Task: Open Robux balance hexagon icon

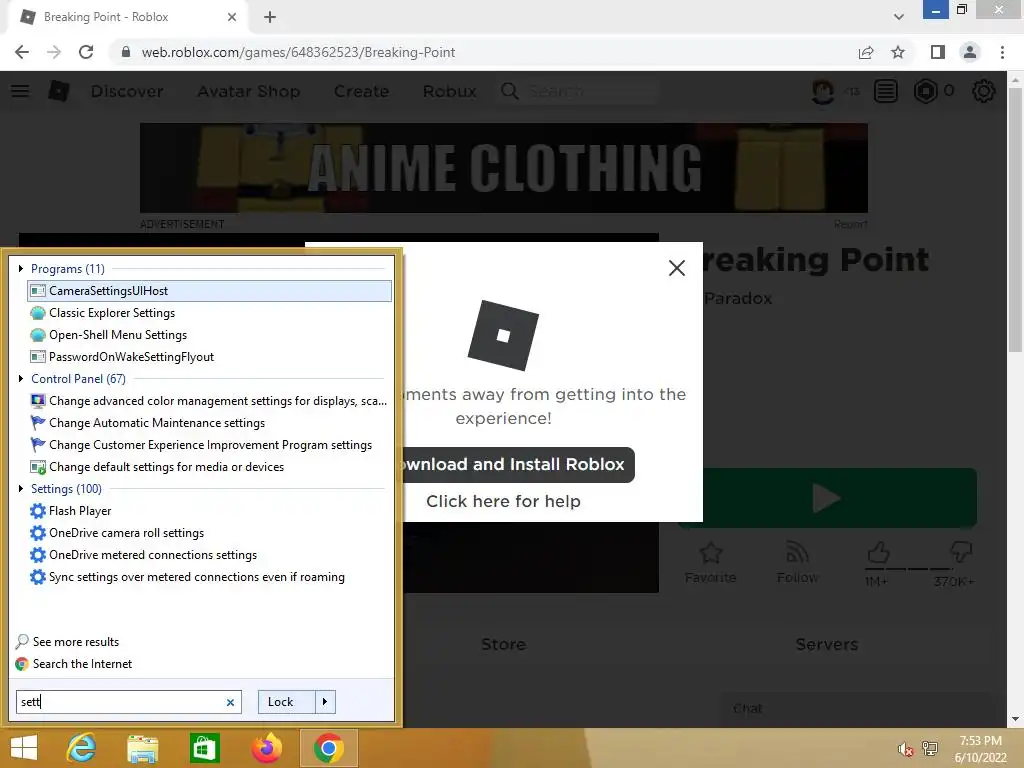Action: [x=925, y=91]
